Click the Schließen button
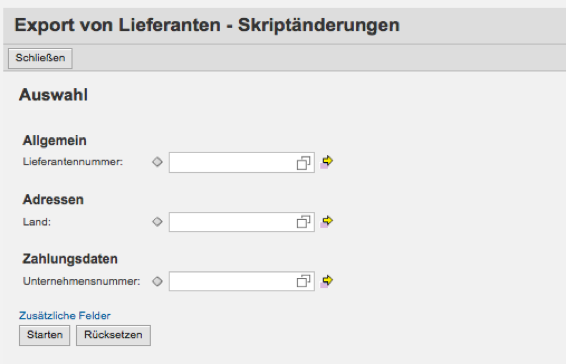Image resolution: width=566 pixels, height=364 pixels. tap(40, 58)
